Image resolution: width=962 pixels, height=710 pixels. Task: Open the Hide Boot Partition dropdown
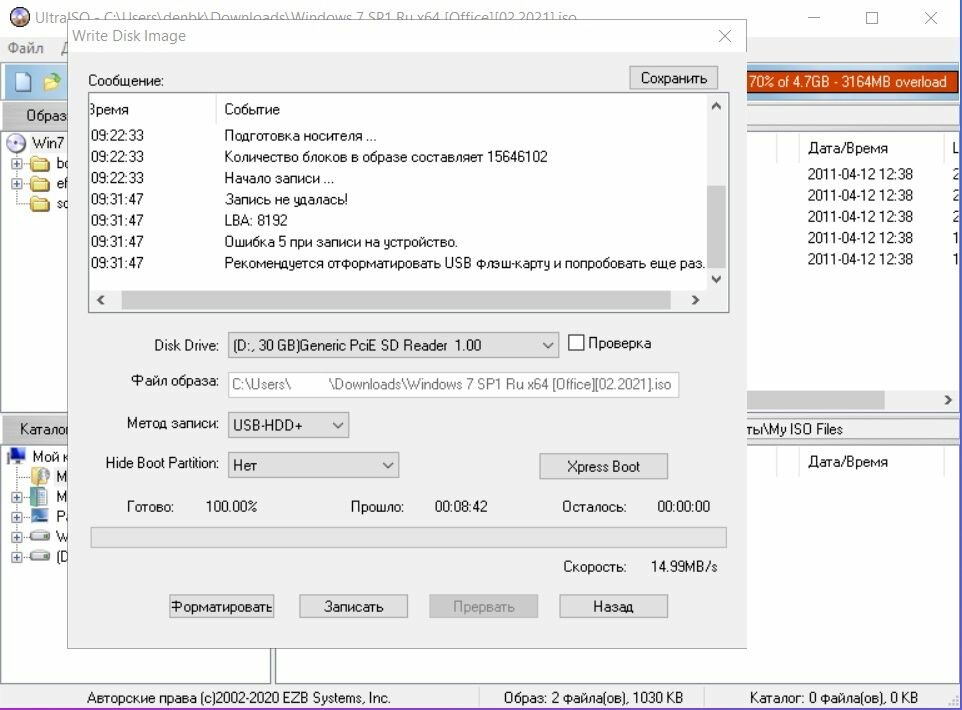click(314, 465)
